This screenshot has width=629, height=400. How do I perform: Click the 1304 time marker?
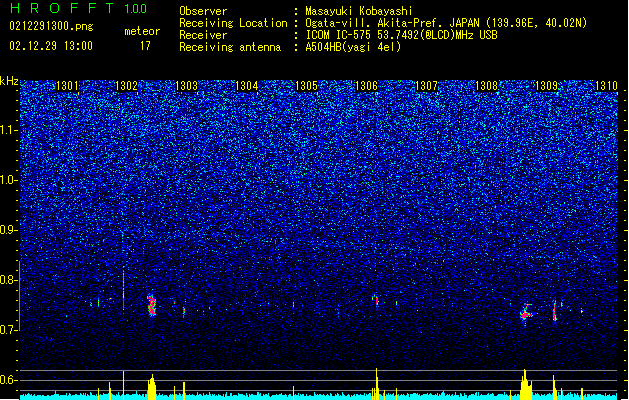[x=246, y=86]
